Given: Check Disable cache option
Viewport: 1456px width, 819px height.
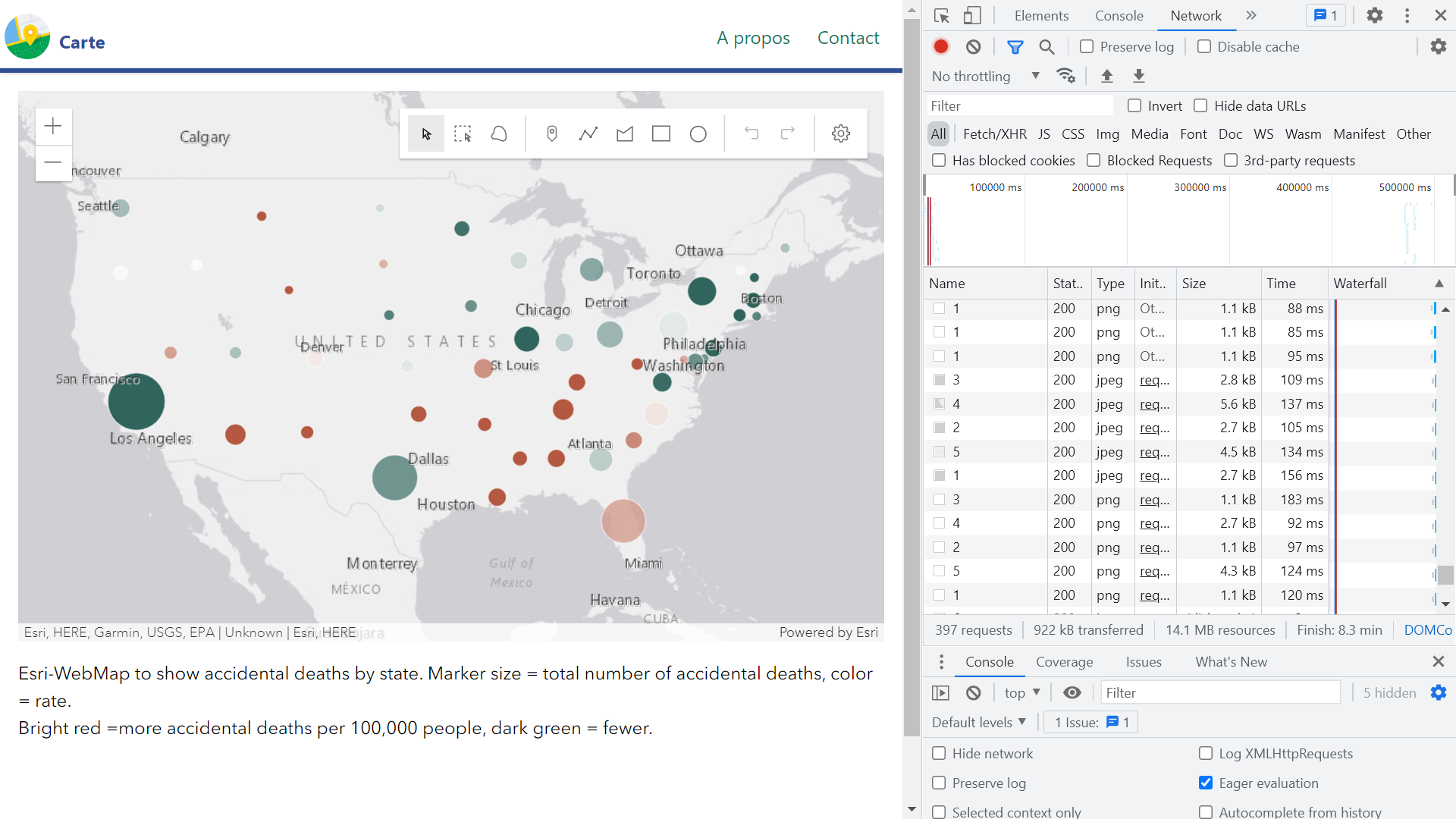Looking at the screenshot, I should point(1204,47).
